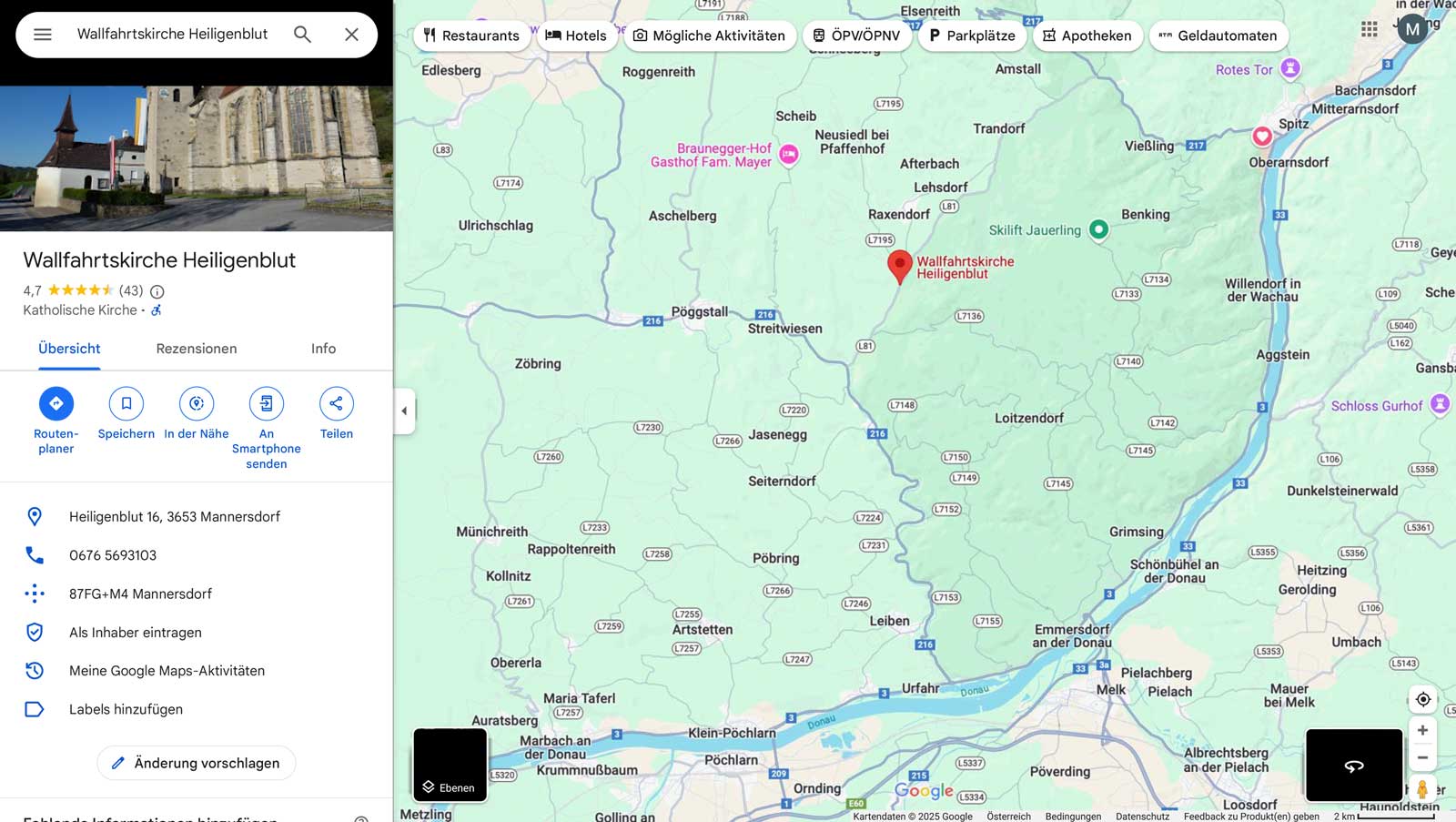Image resolution: width=1456 pixels, height=822 pixels.
Task: Click the In der Nähe icon
Action: click(x=197, y=403)
